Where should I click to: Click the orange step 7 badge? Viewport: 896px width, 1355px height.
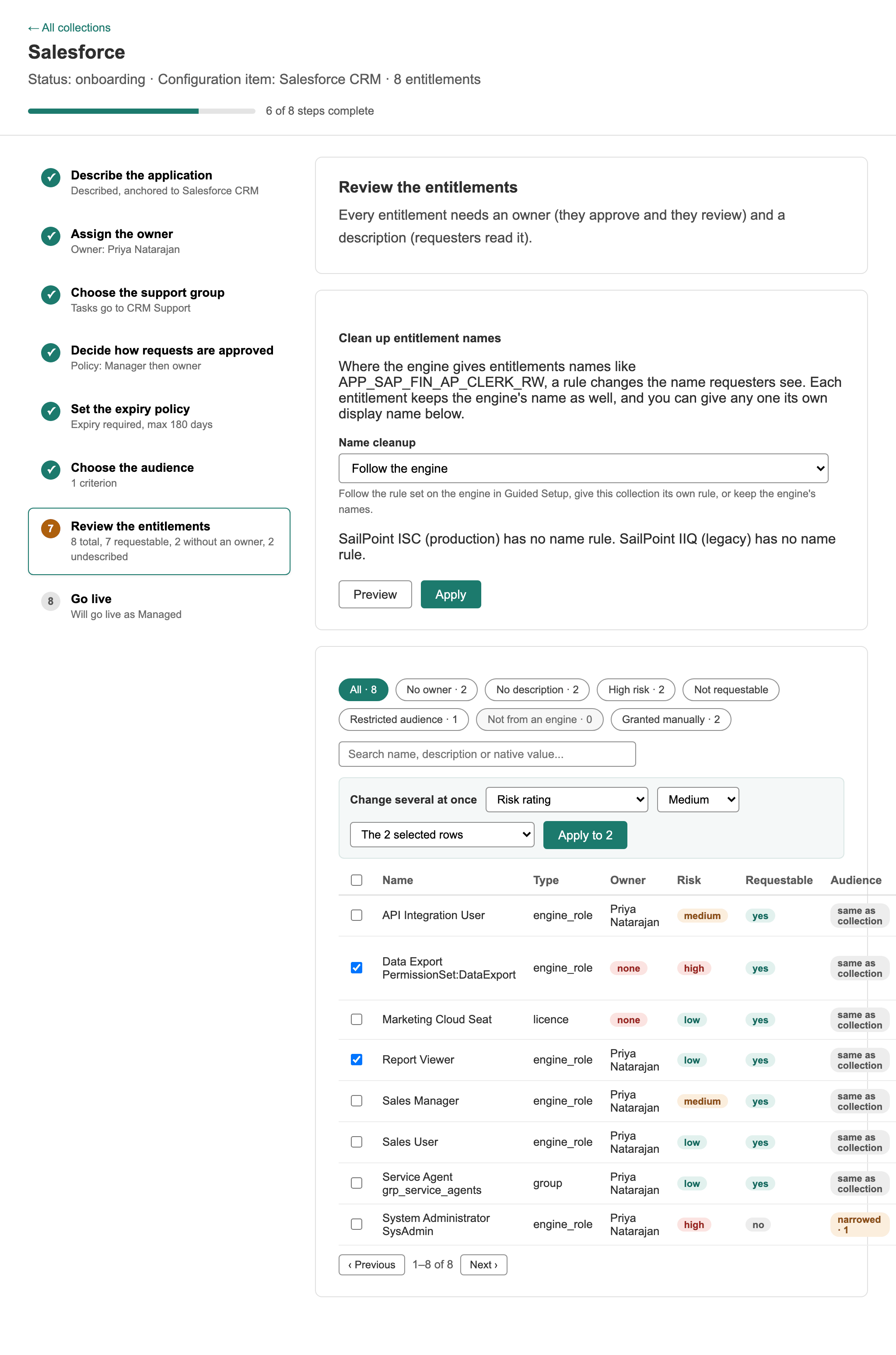(x=51, y=529)
